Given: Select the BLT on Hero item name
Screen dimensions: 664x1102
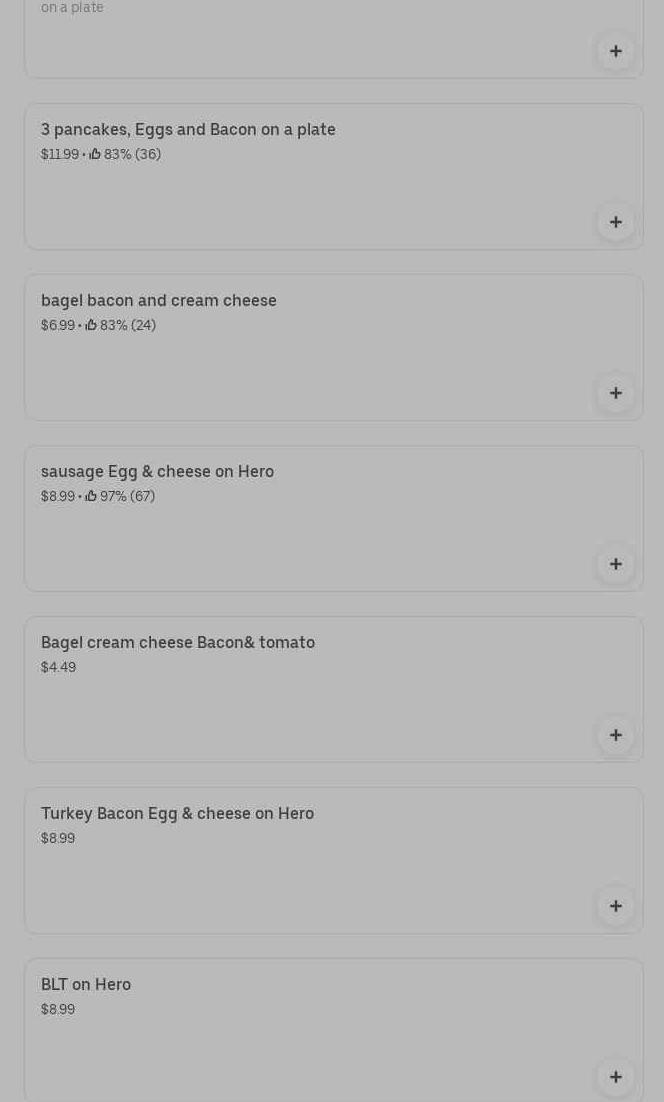Looking at the screenshot, I should [86, 985].
